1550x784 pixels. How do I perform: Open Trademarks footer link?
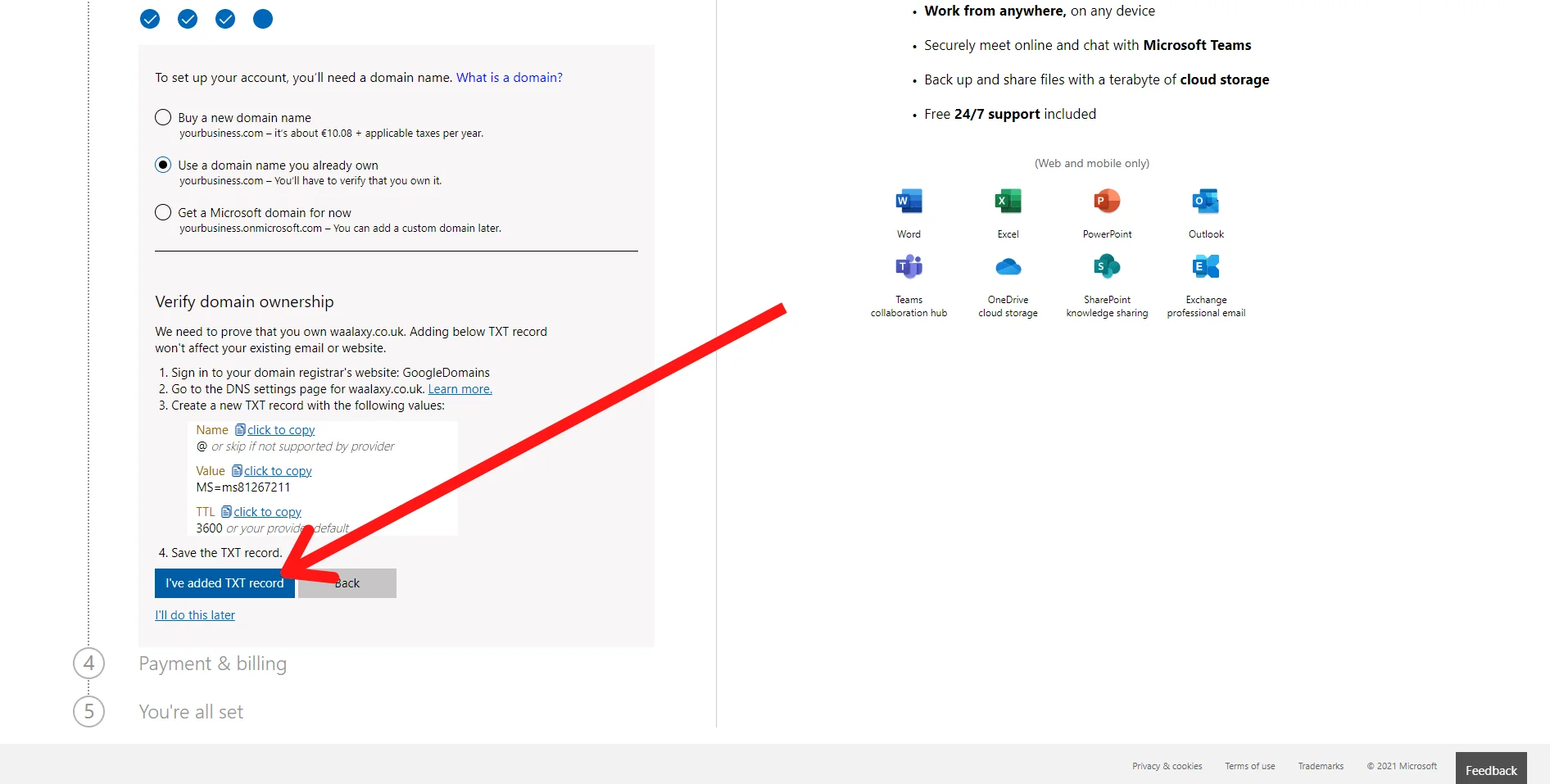(1321, 766)
